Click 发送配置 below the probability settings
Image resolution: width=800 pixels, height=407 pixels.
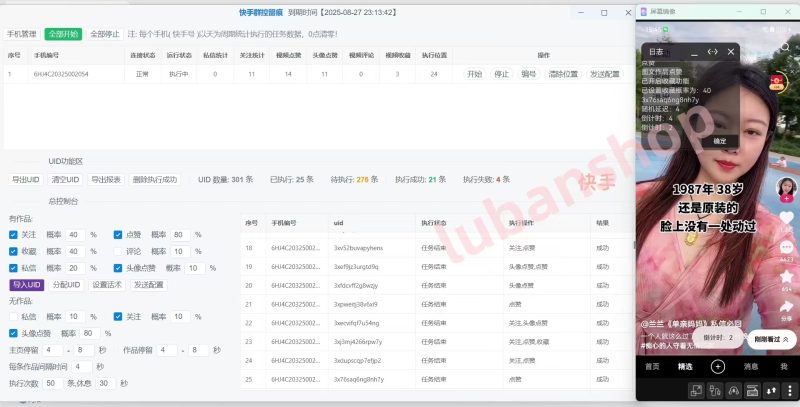point(148,285)
